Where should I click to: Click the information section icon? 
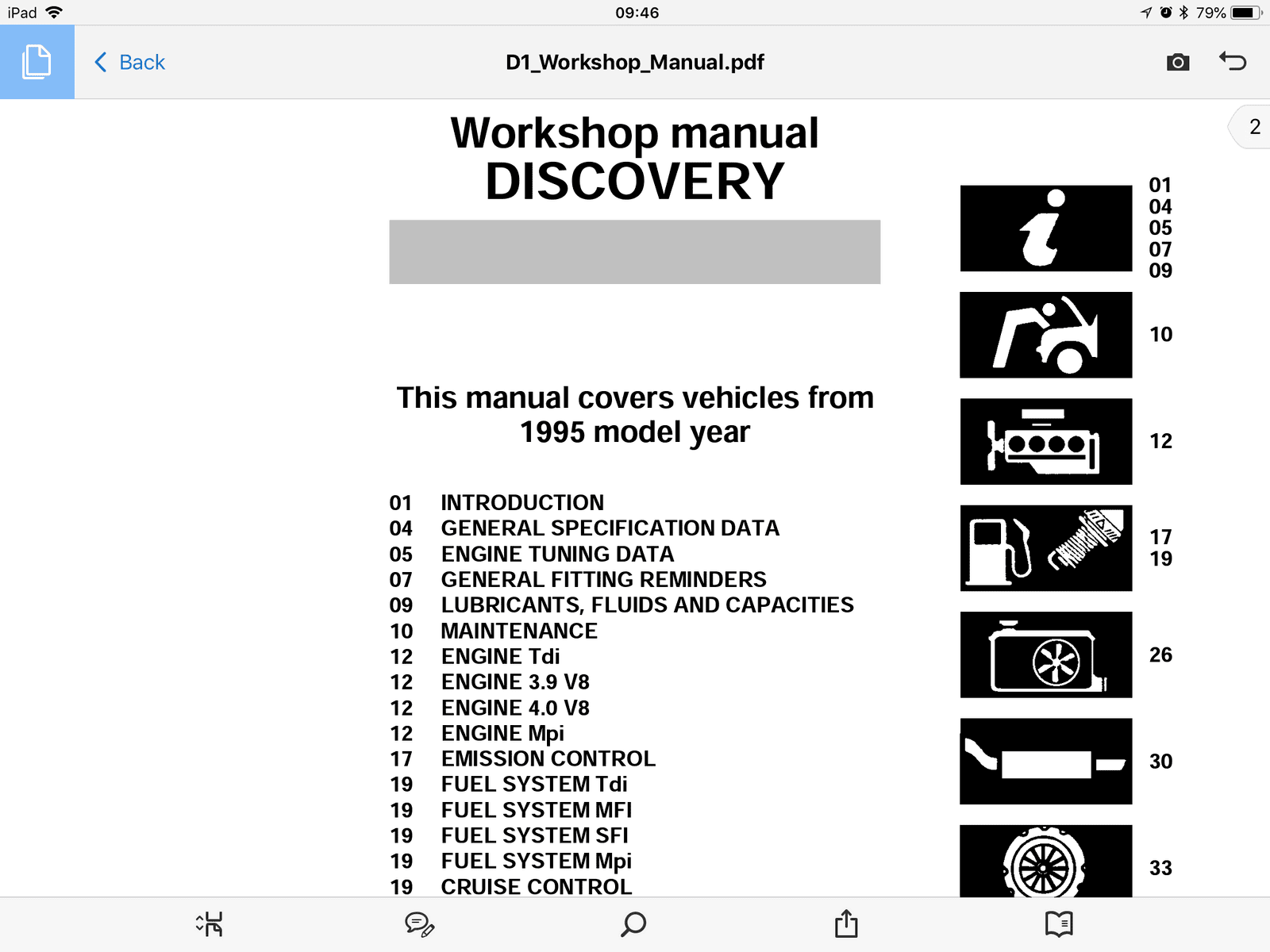pos(1046,228)
